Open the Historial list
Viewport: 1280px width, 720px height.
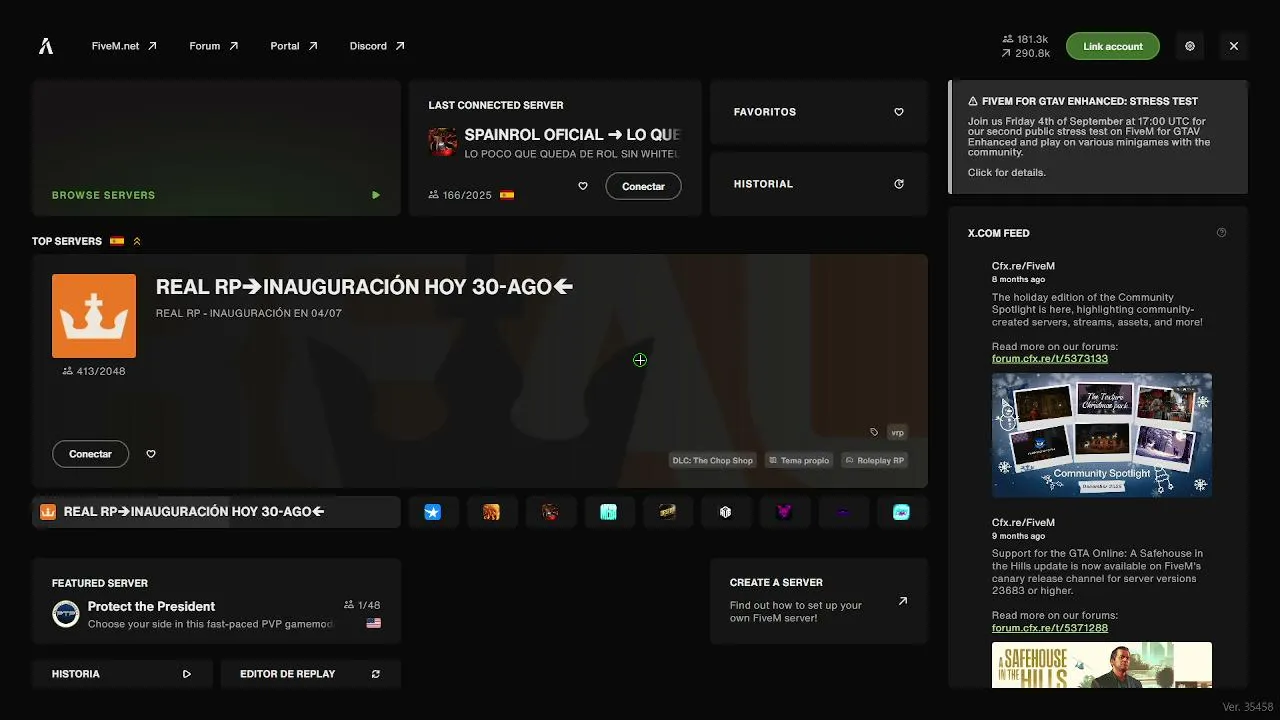(x=819, y=184)
